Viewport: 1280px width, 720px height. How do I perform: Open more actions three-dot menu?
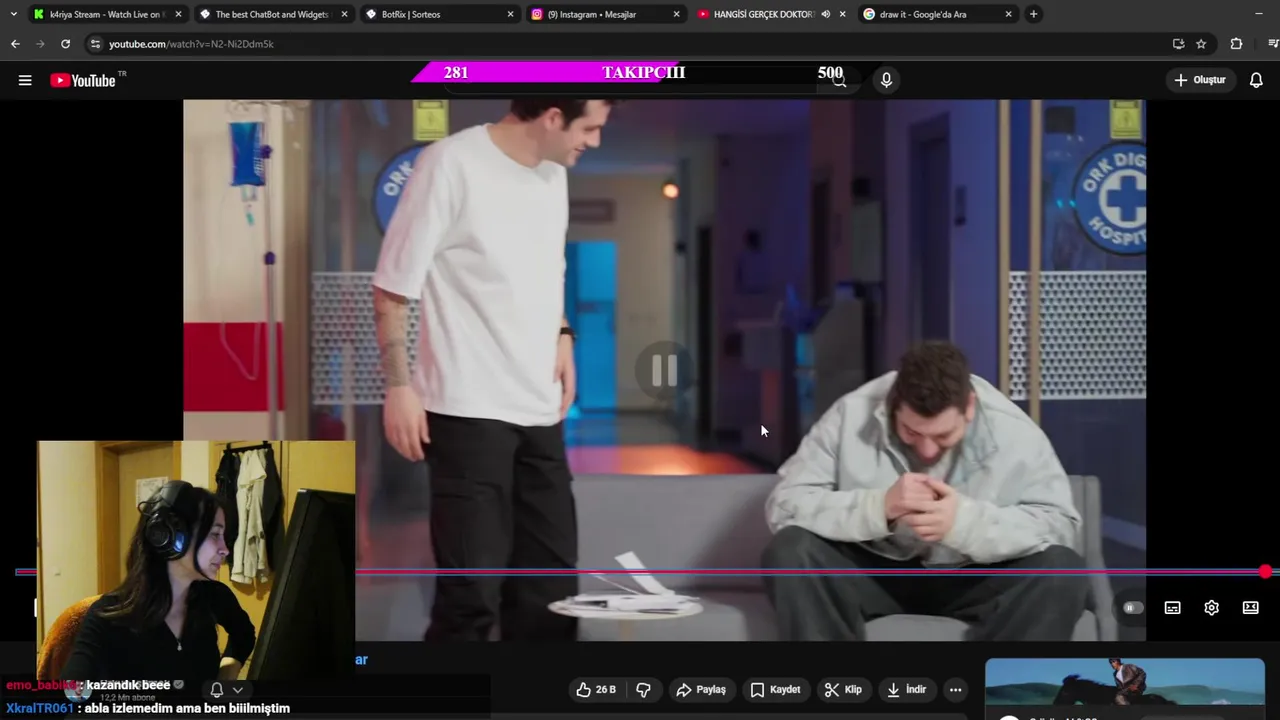coord(955,690)
